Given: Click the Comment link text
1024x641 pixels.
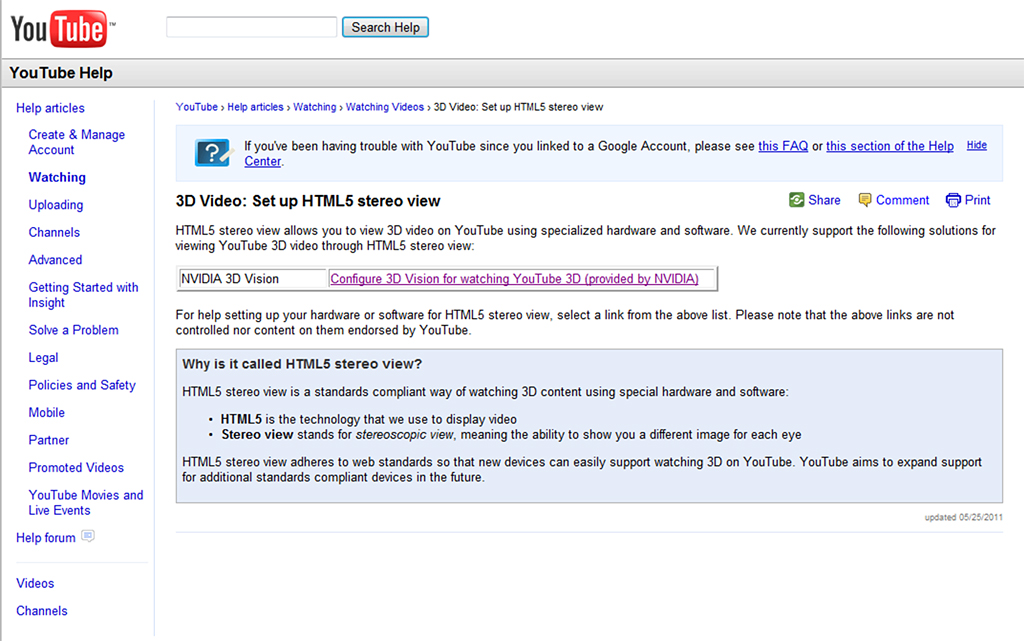Looking at the screenshot, I should 902,200.
